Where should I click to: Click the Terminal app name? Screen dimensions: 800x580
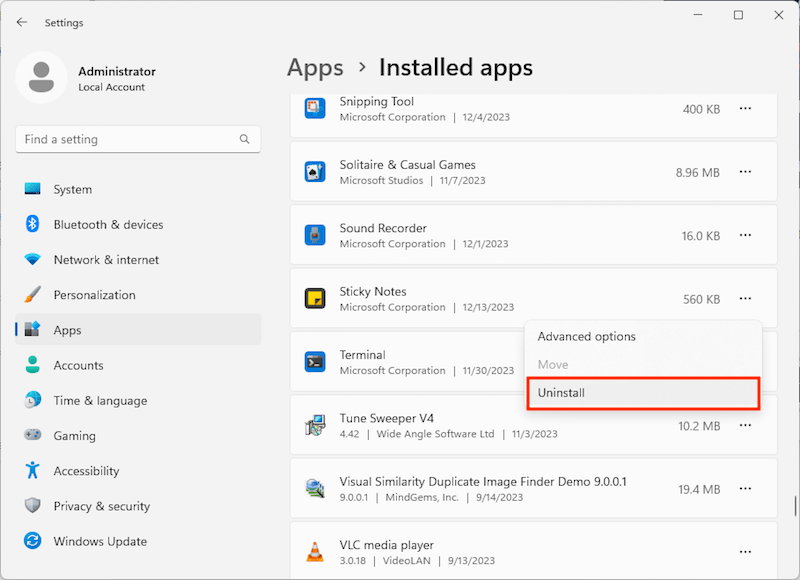(362, 355)
